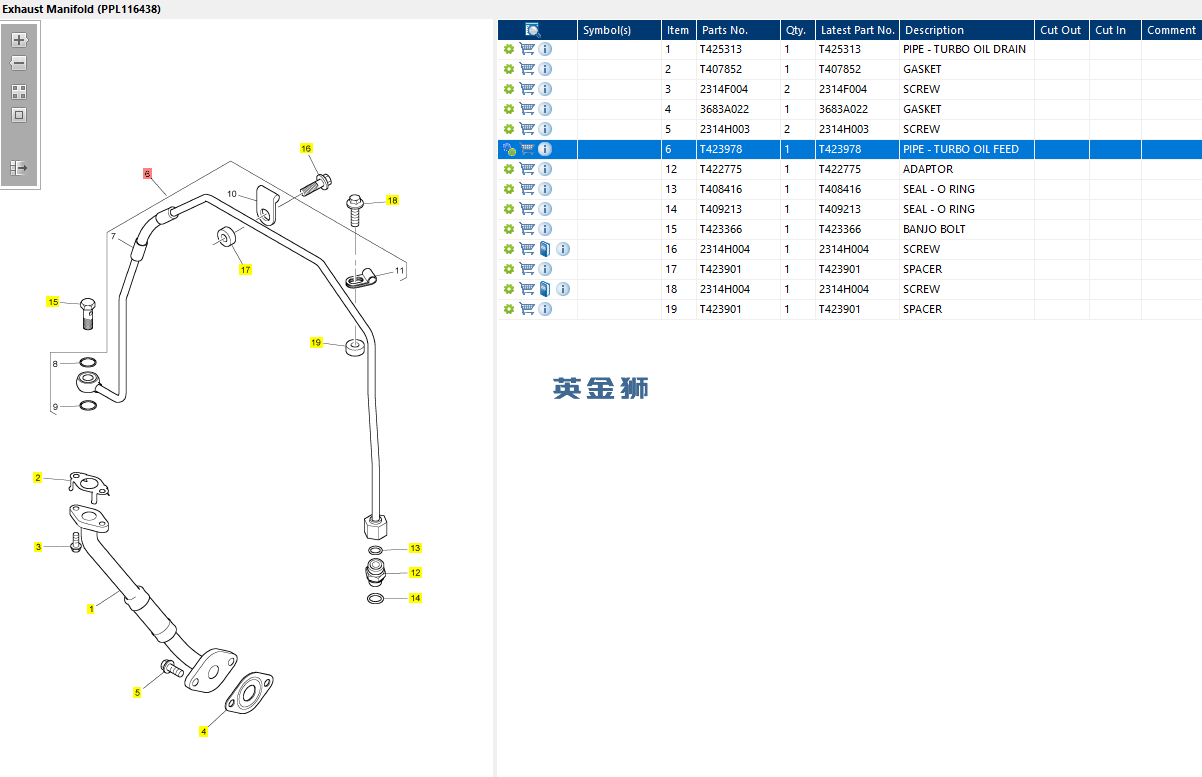Select callout 17 on the diagram
Screen dimensions: 1202x777
(245, 270)
